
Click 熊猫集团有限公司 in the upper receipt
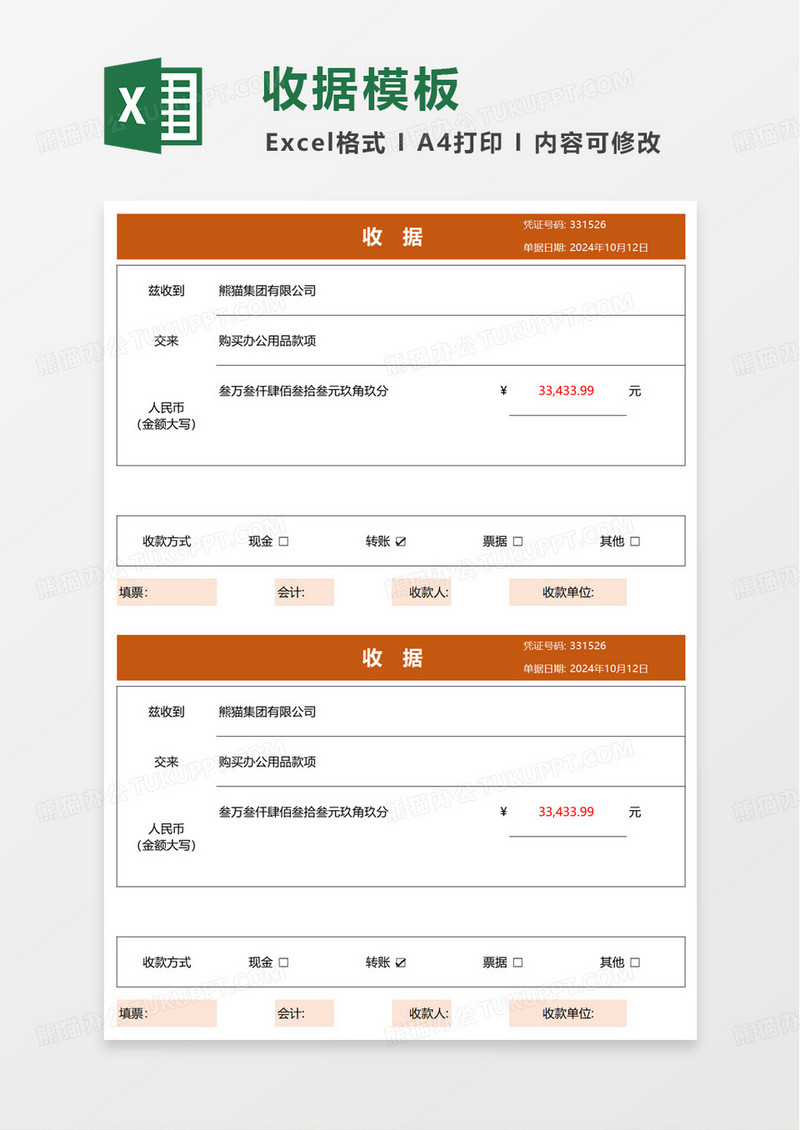pyautogui.click(x=267, y=290)
